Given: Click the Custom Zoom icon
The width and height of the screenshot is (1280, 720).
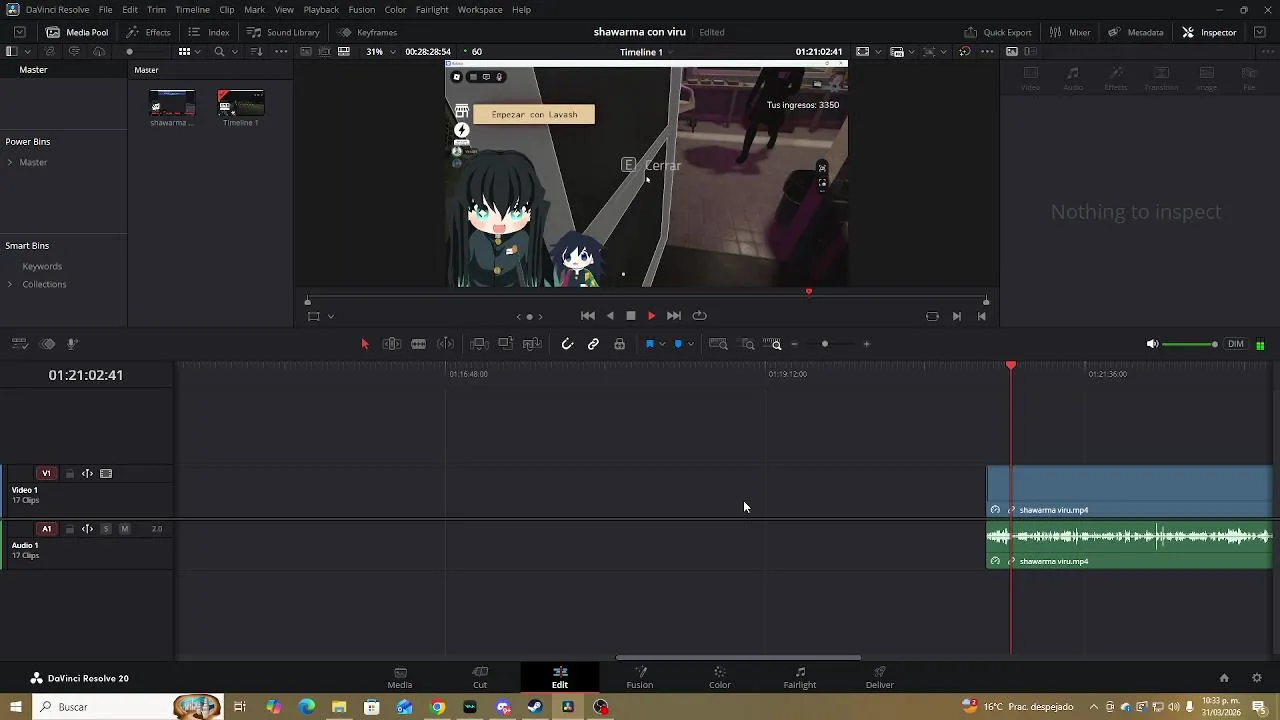Looking at the screenshot, I should (x=772, y=344).
